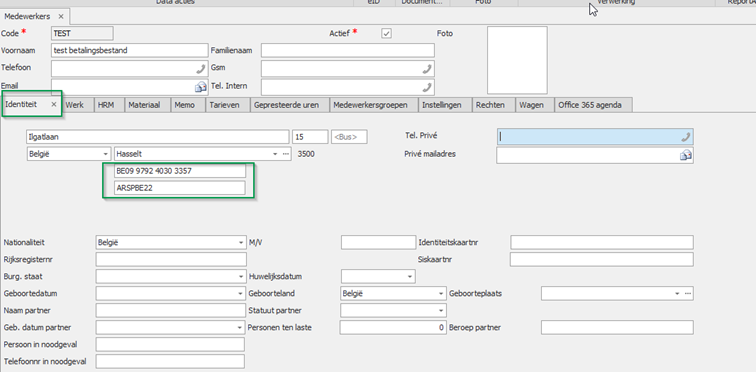Viewport: 756px width, 372px height.
Task: Switch to the HRM tab
Action: coord(109,105)
